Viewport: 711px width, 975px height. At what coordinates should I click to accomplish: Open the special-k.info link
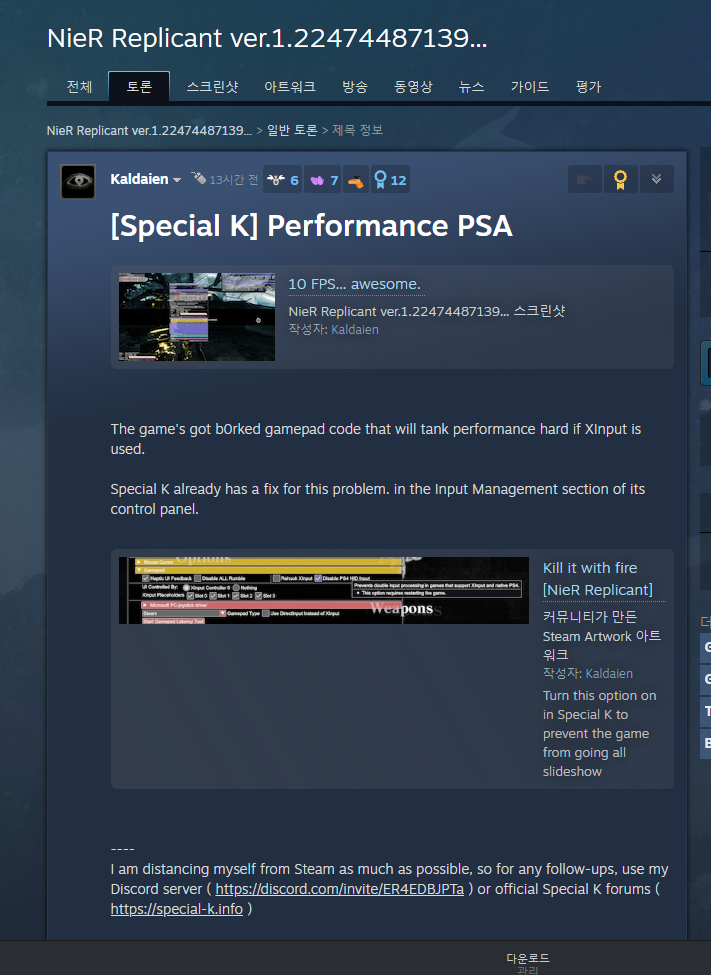click(177, 909)
